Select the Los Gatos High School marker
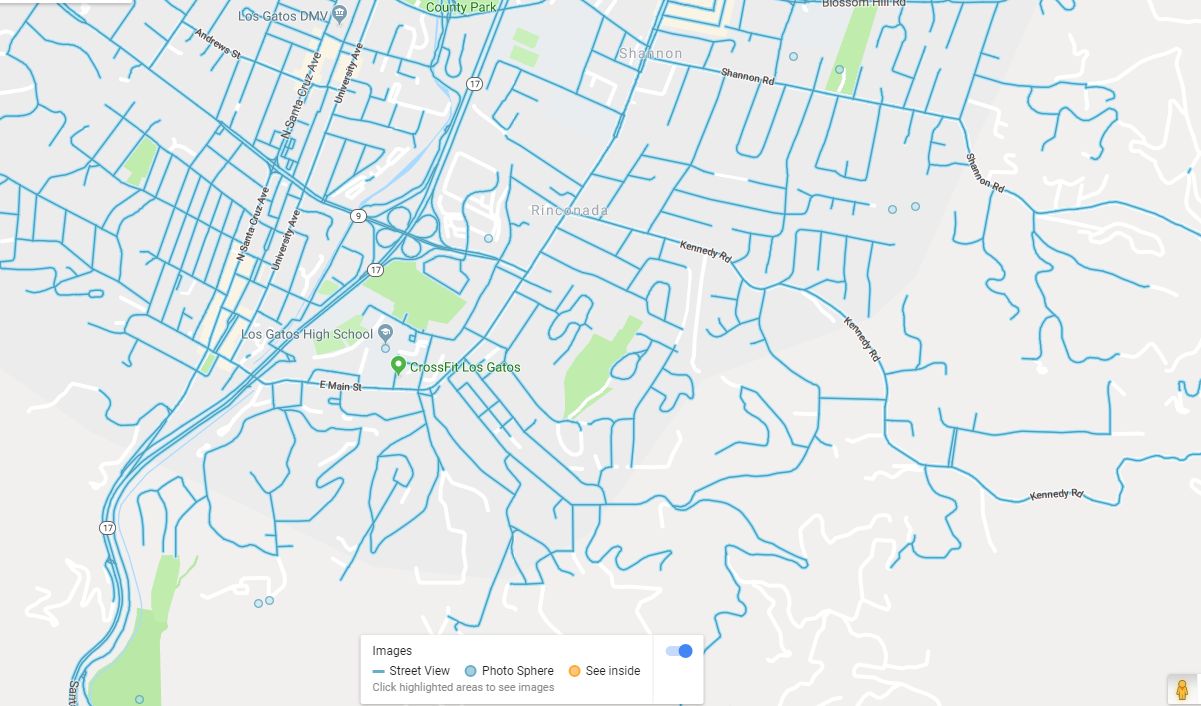Viewport: 1201px width, 706px height. 385,334
